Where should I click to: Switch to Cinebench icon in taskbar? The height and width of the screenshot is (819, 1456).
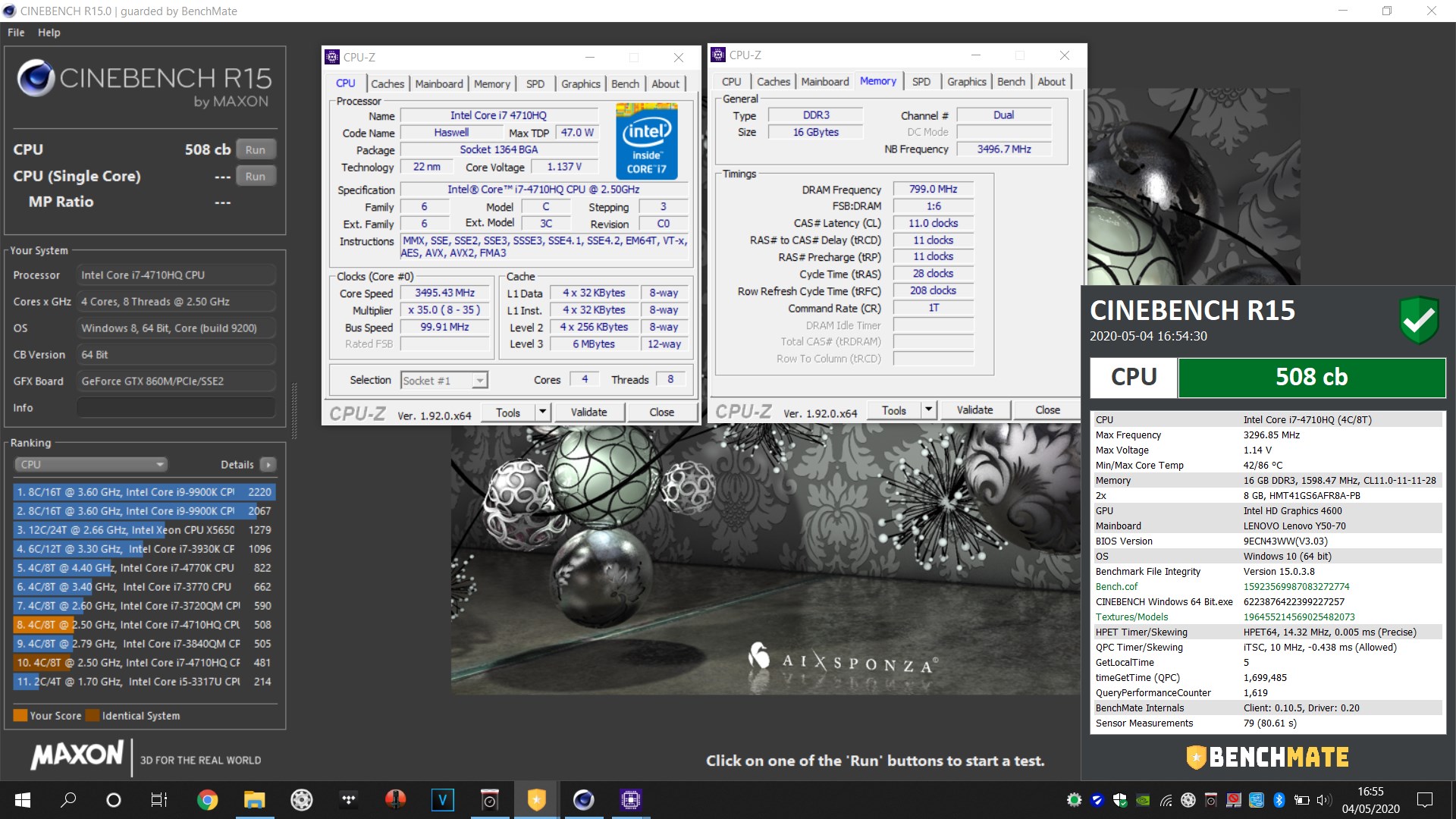[x=583, y=799]
